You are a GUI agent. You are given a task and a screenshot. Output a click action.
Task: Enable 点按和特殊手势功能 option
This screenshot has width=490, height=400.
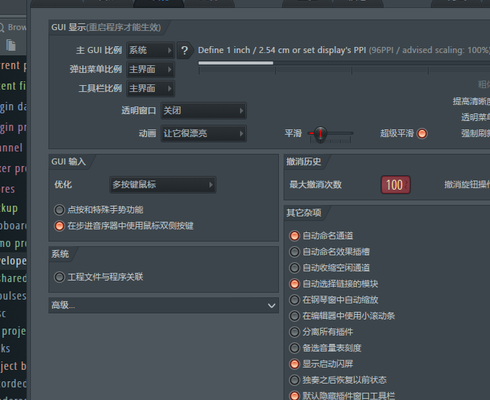pyautogui.click(x=59, y=210)
